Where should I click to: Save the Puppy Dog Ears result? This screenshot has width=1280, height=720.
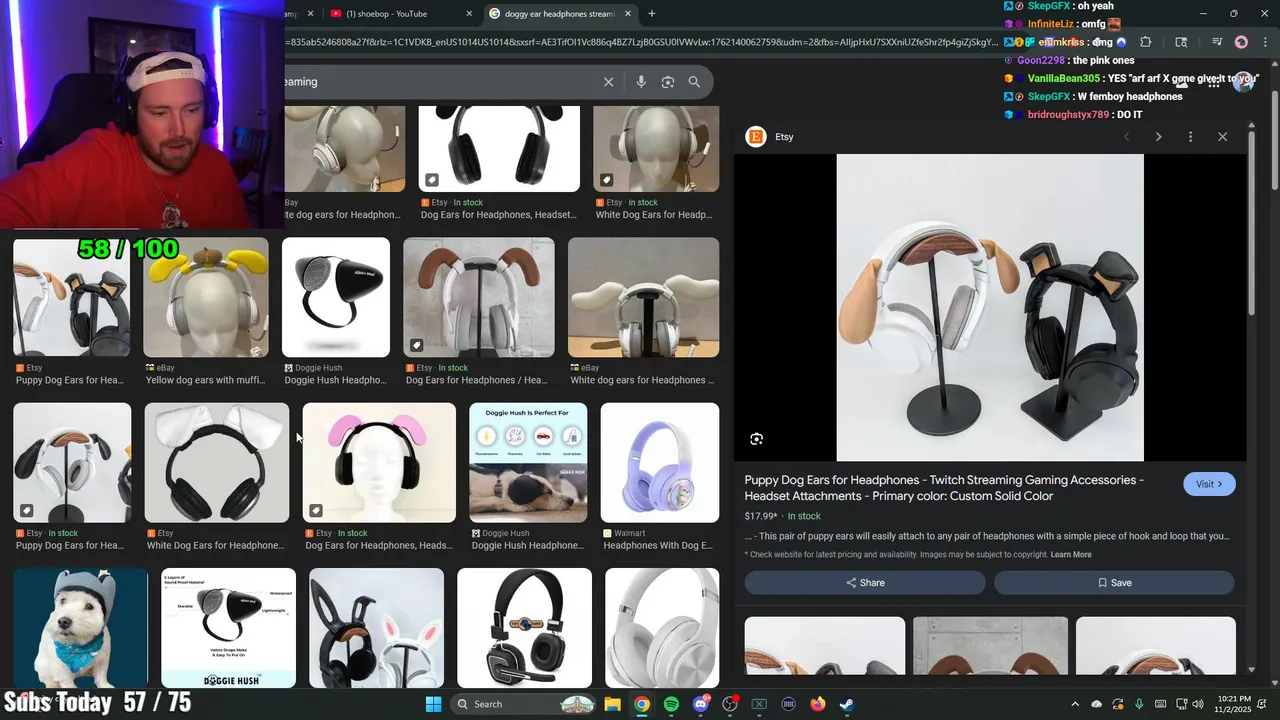click(1114, 583)
